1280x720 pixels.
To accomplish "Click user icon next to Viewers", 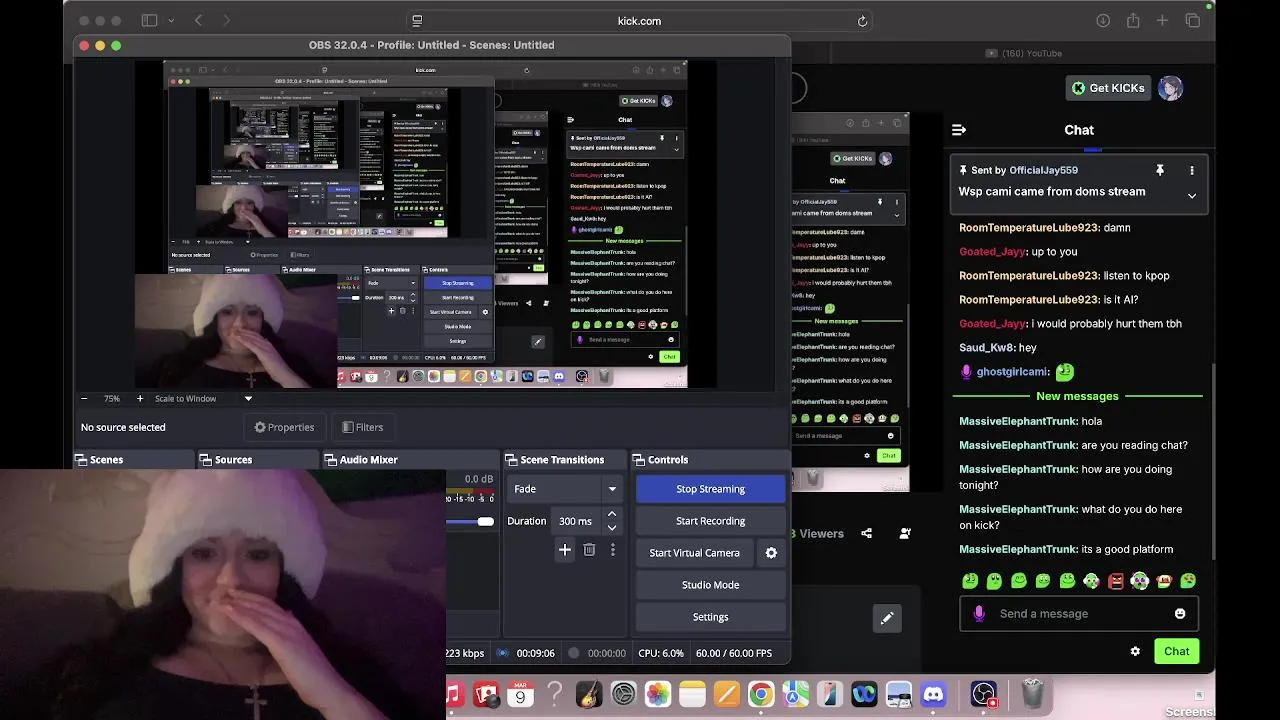I will (x=905, y=534).
